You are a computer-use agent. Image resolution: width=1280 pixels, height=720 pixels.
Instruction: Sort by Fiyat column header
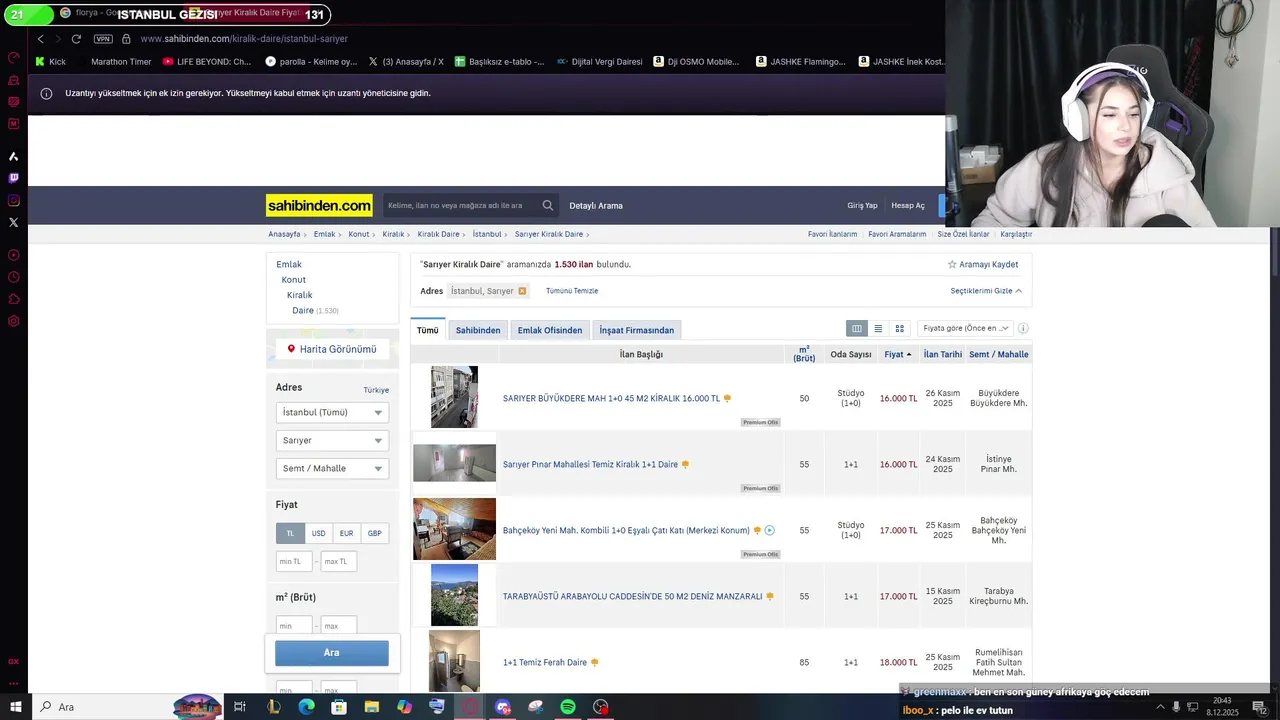click(x=898, y=354)
